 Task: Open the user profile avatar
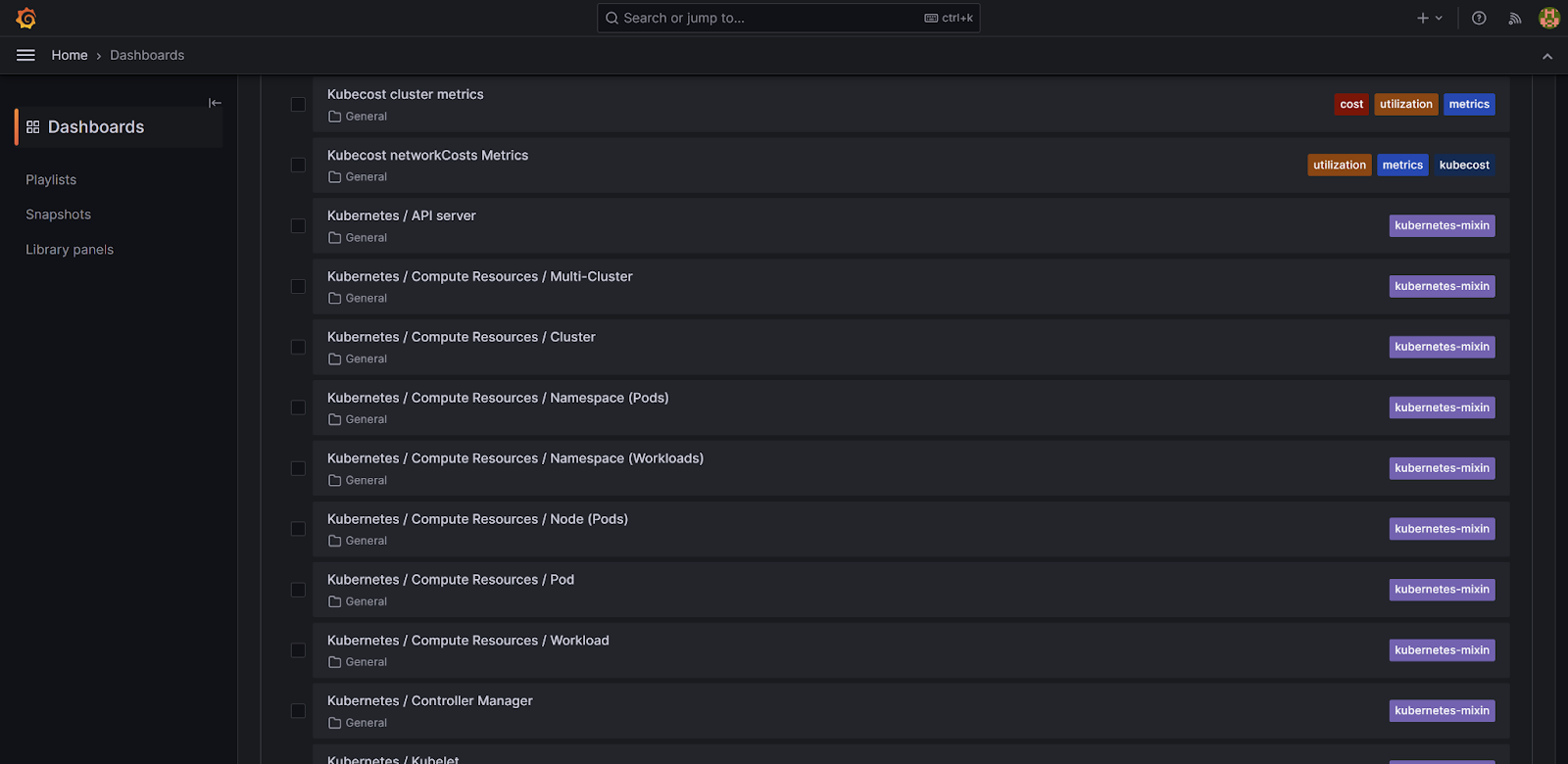(x=1549, y=18)
